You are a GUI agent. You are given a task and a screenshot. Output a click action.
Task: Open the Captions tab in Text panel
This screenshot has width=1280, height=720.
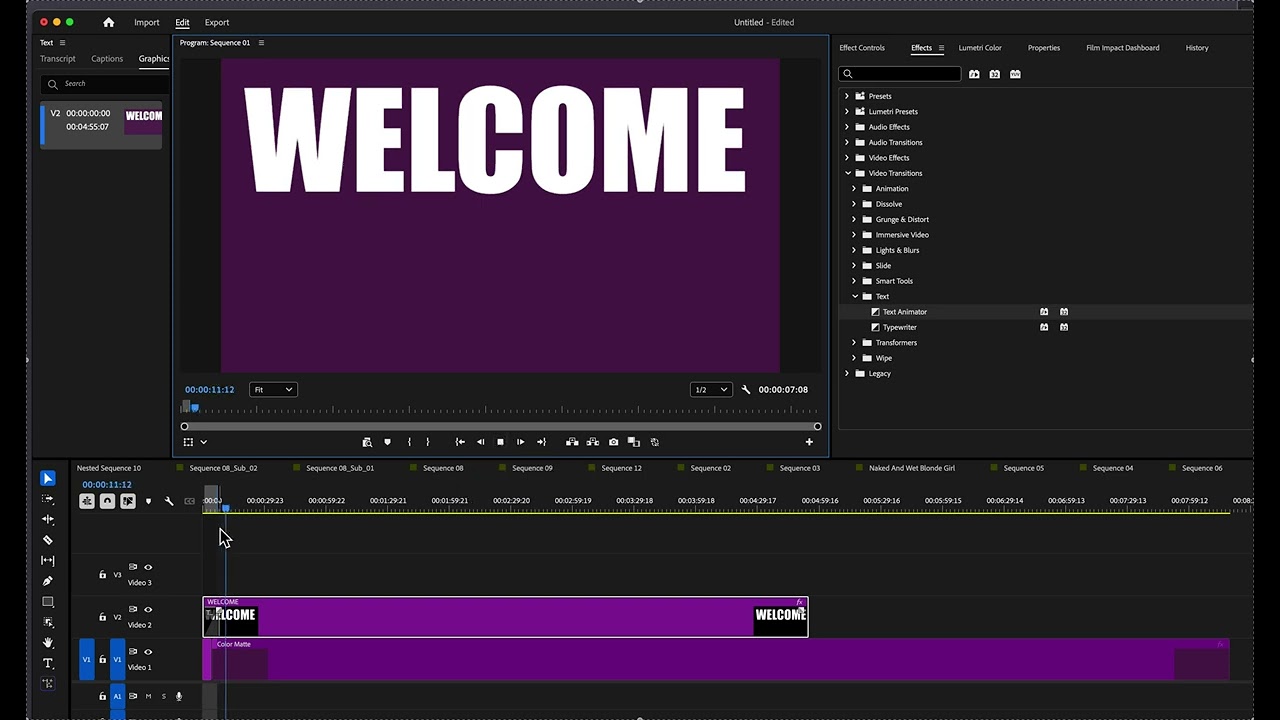coord(107,59)
